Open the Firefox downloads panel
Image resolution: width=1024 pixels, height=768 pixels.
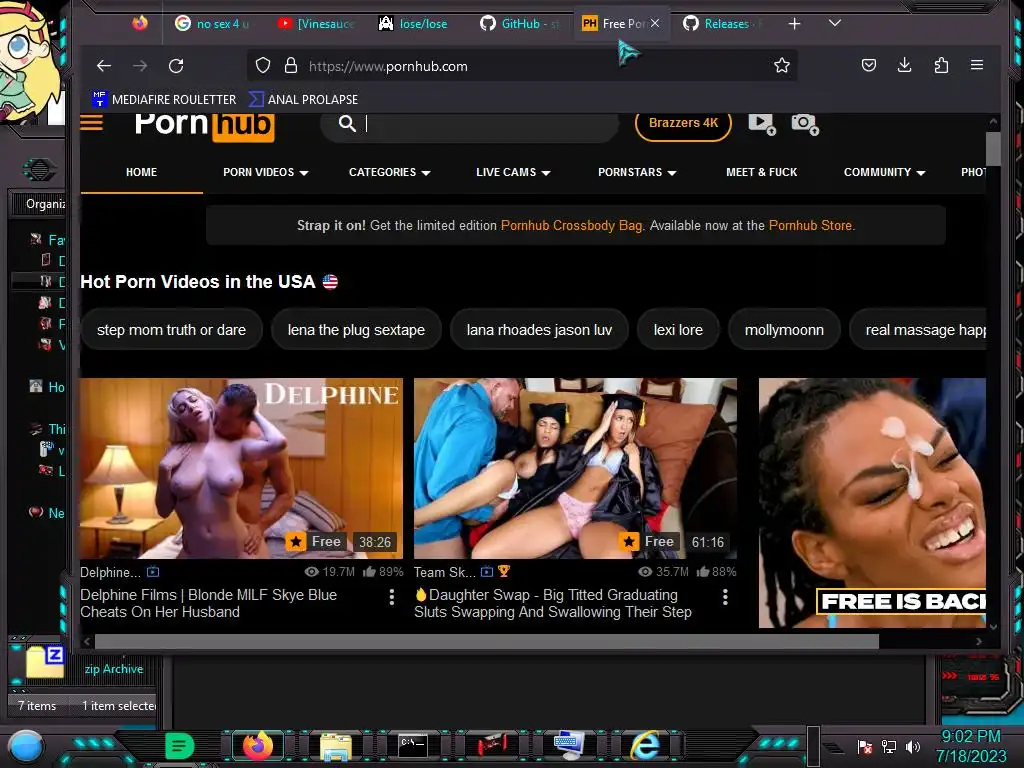pyautogui.click(x=904, y=65)
